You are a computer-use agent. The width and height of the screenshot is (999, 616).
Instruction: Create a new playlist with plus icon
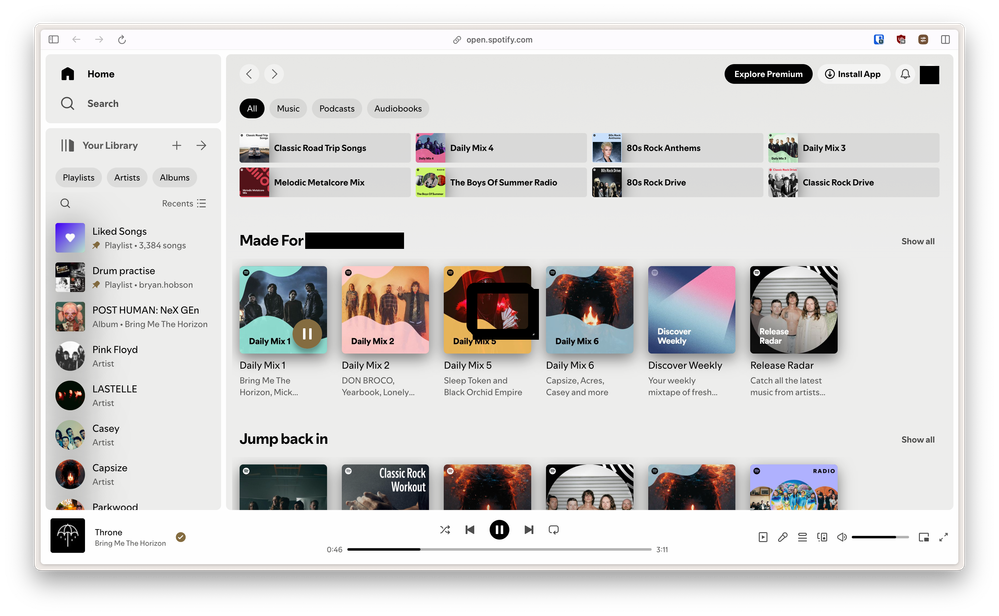pyautogui.click(x=176, y=145)
